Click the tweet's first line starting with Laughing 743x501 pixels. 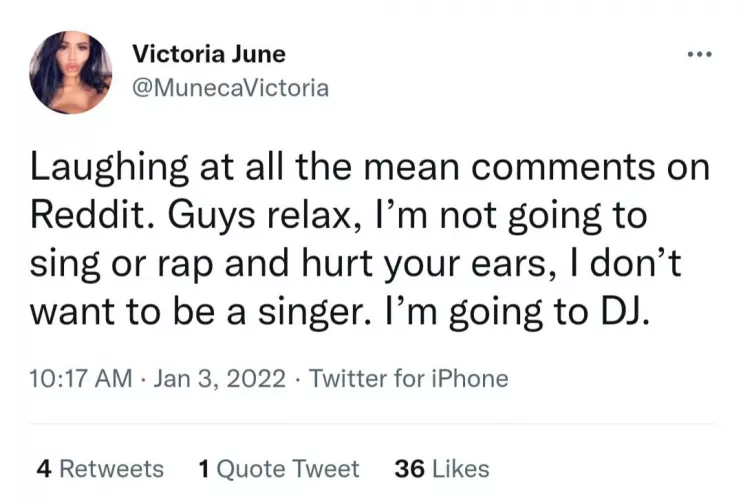(x=370, y=168)
